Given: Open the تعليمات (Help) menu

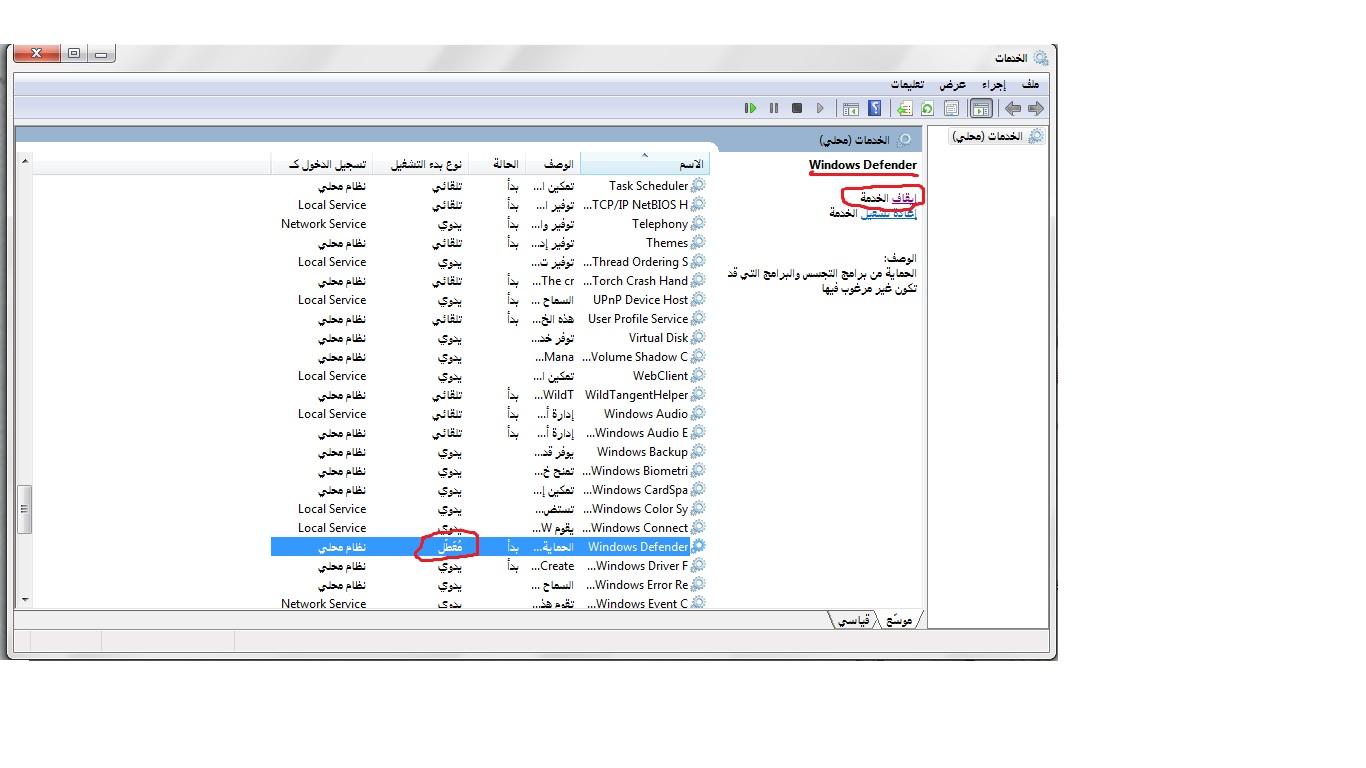Looking at the screenshot, I should coord(907,84).
